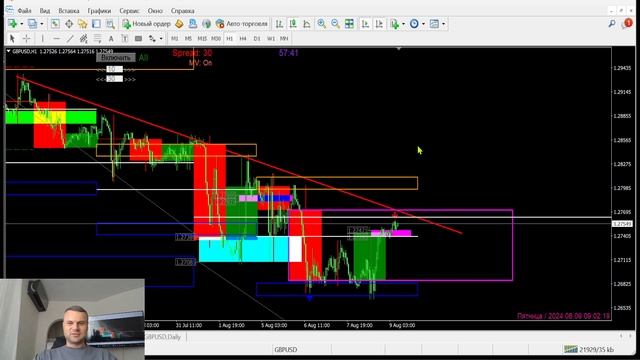The height and width of the screenshot is (360, 640).
Task: Click the MetaEditor yellow book icon
Action: pyautogui.click(x=179, y=24)
